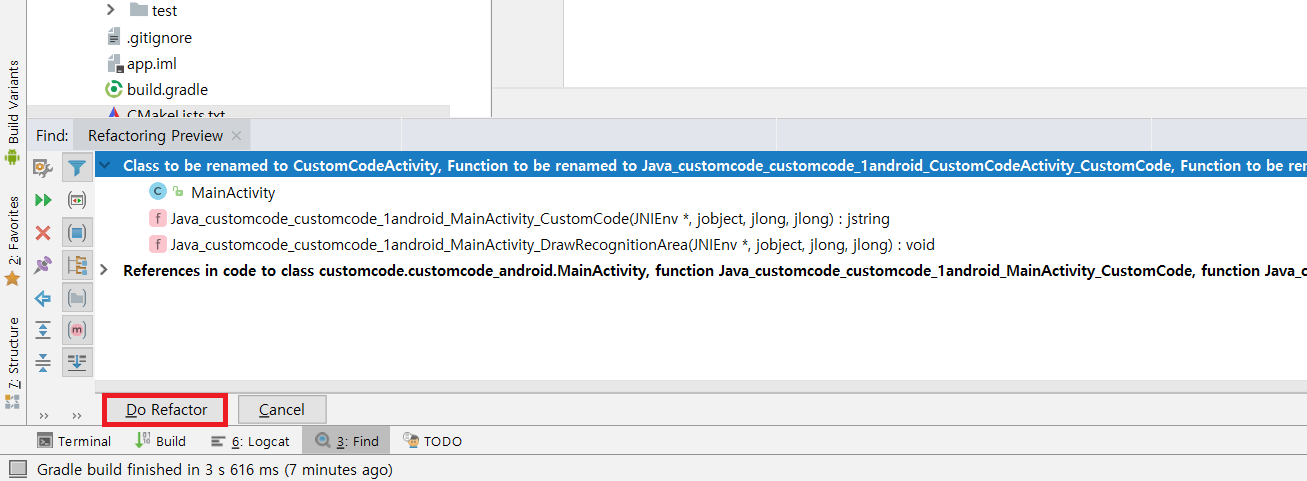
Task: Select the MainActivity_CustomCode function row
Action: (x=529, y=218)
